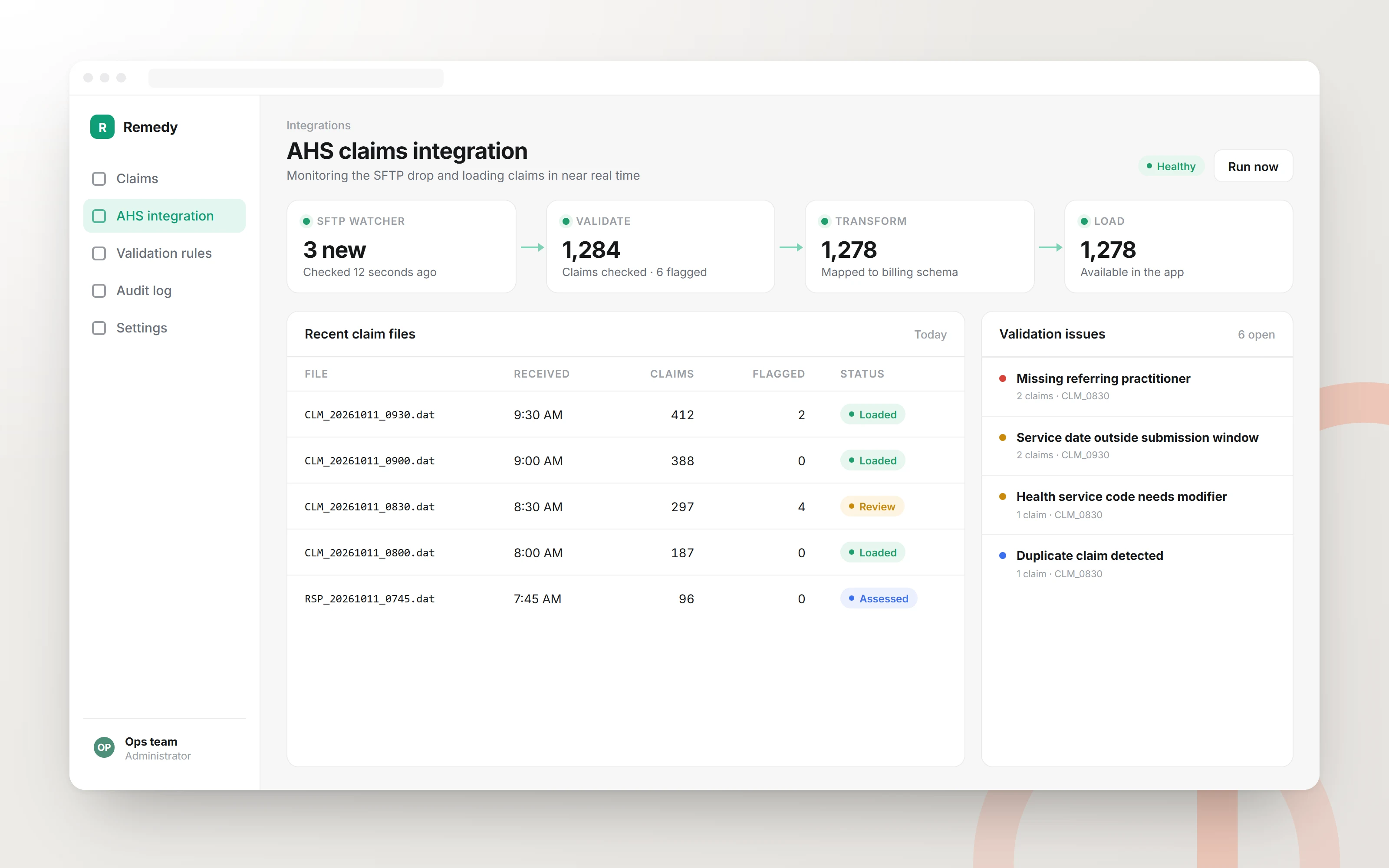Click the 412 claims count

pos(682,414)
